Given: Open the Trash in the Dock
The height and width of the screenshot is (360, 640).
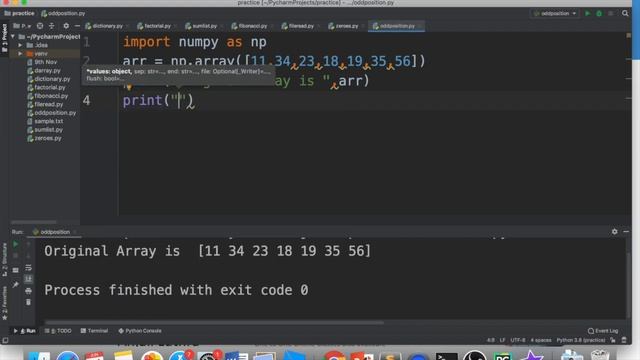Looking at the screenshot, I should click(600, 355).
